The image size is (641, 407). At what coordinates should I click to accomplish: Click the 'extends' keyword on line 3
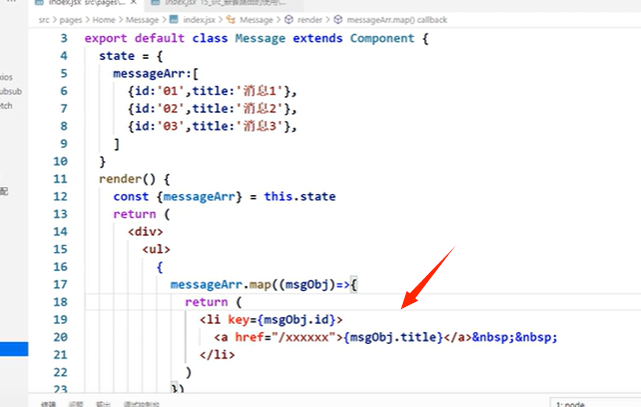click(318, 38)
